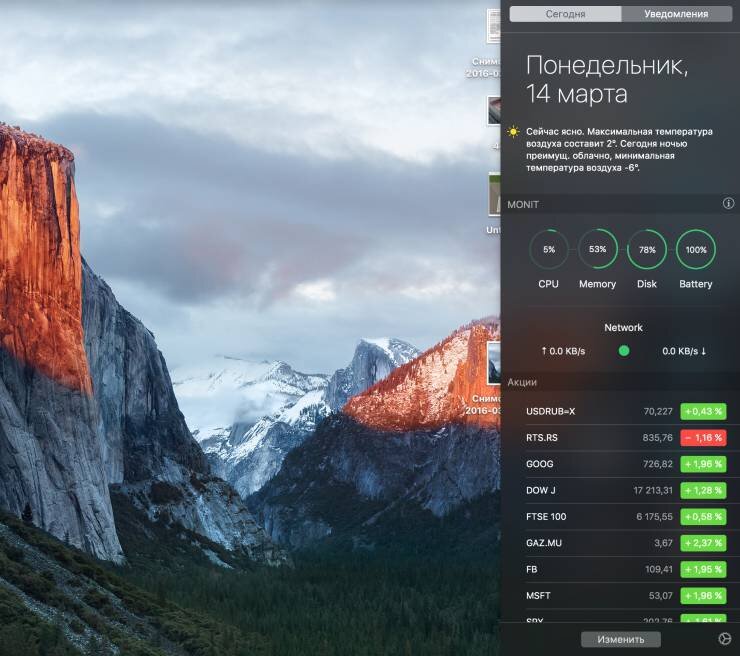This screenshot has height=656, width=740.
Task: Toggle RTS.RS change badge −1,16 %
Action: pyautogui.click(x=703, y=438)
